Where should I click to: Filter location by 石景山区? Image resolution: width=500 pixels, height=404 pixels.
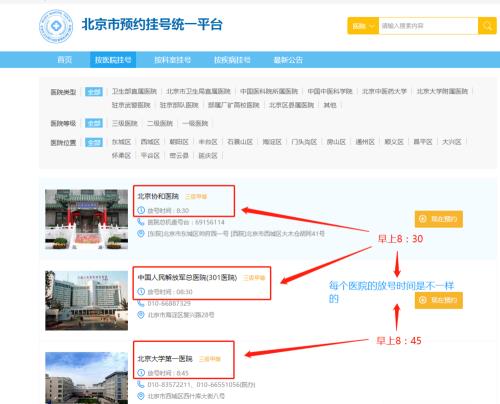[240, 142]
